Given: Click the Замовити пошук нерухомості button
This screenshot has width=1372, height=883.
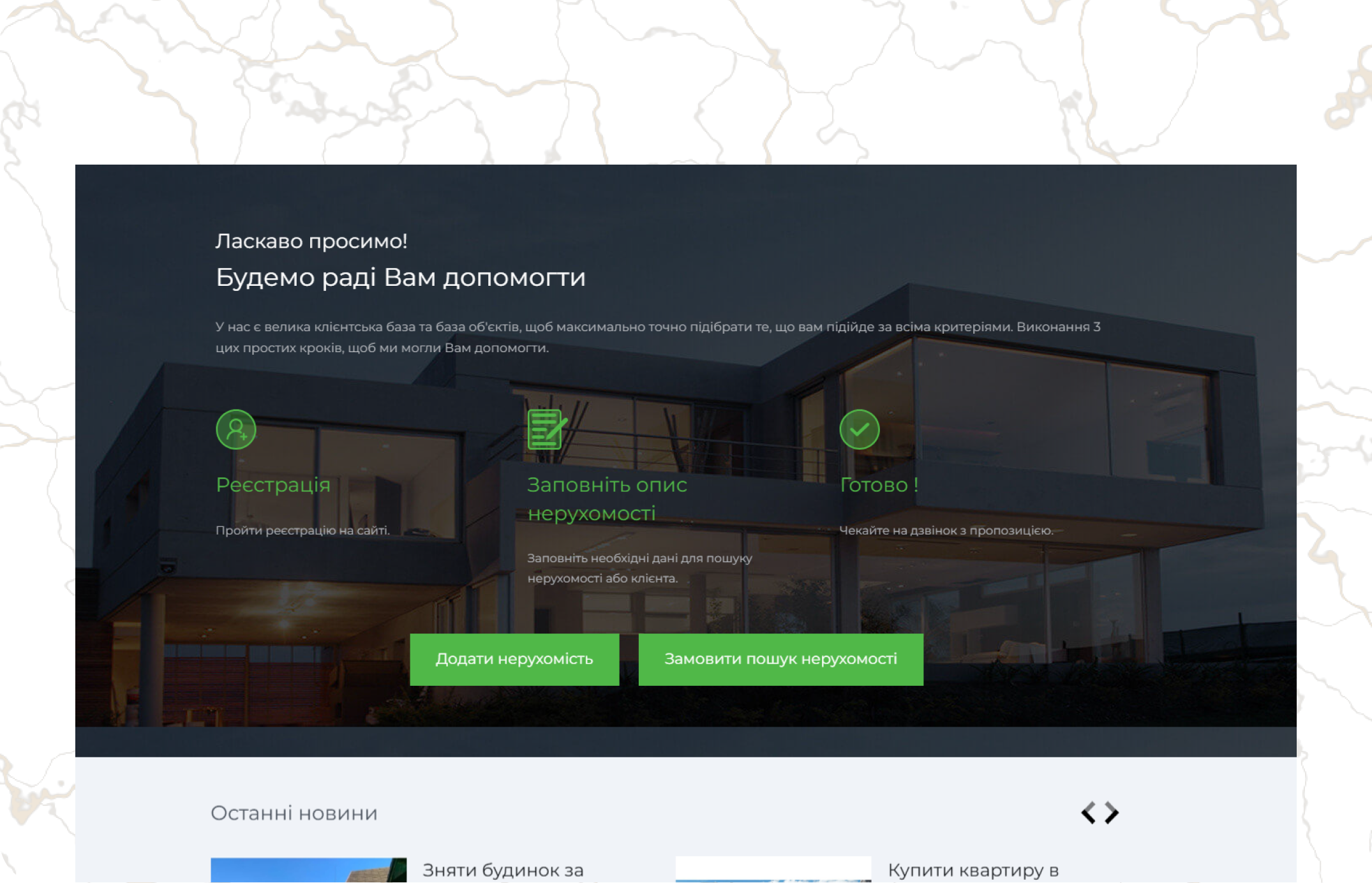Looking at the screenshot, I should click(x=780, y=659).
